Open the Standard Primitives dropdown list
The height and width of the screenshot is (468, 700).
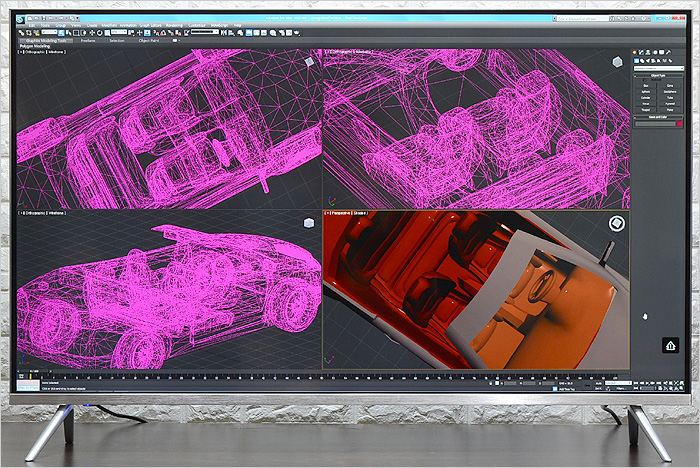tap(657, 66)
